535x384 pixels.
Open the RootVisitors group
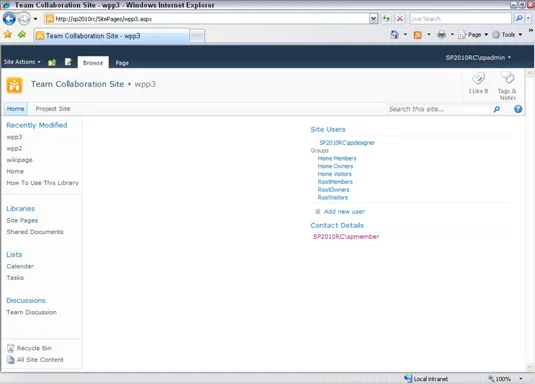(333, 197)
